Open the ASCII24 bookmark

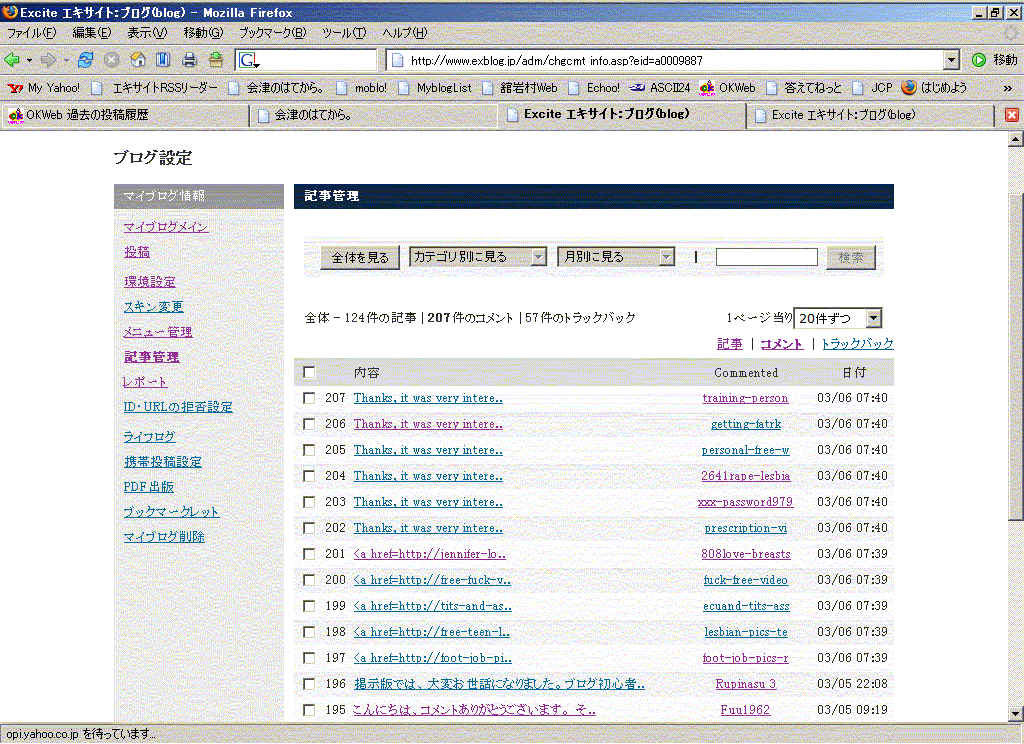click(x=660, y=88)
